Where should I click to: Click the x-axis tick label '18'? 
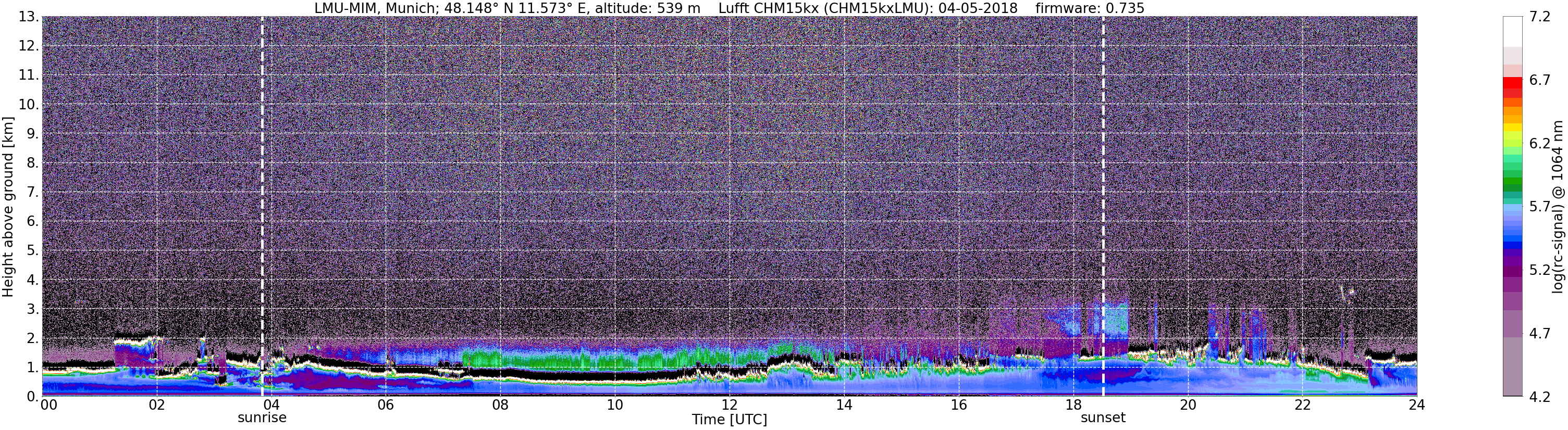click(x=1073, y=405)
